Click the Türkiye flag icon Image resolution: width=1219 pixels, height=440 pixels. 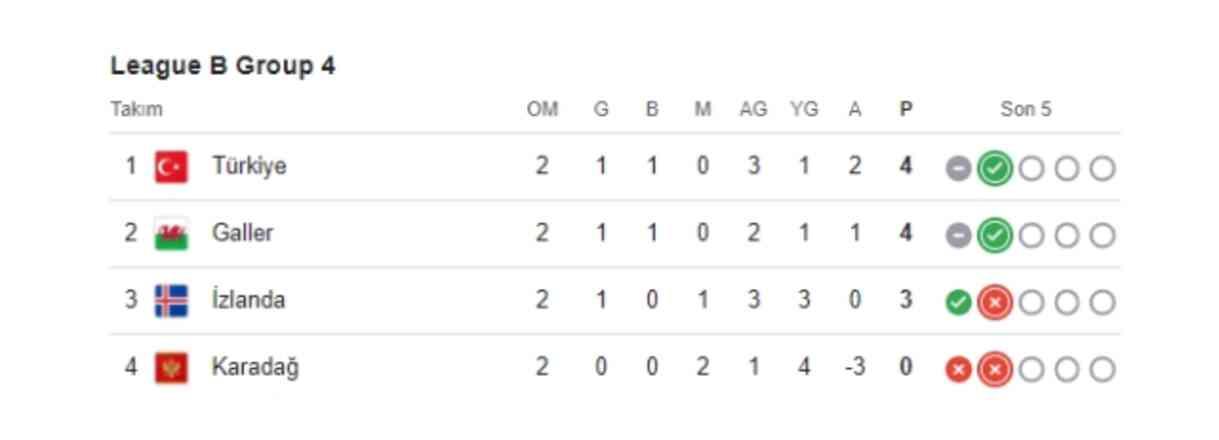(171, 166)
